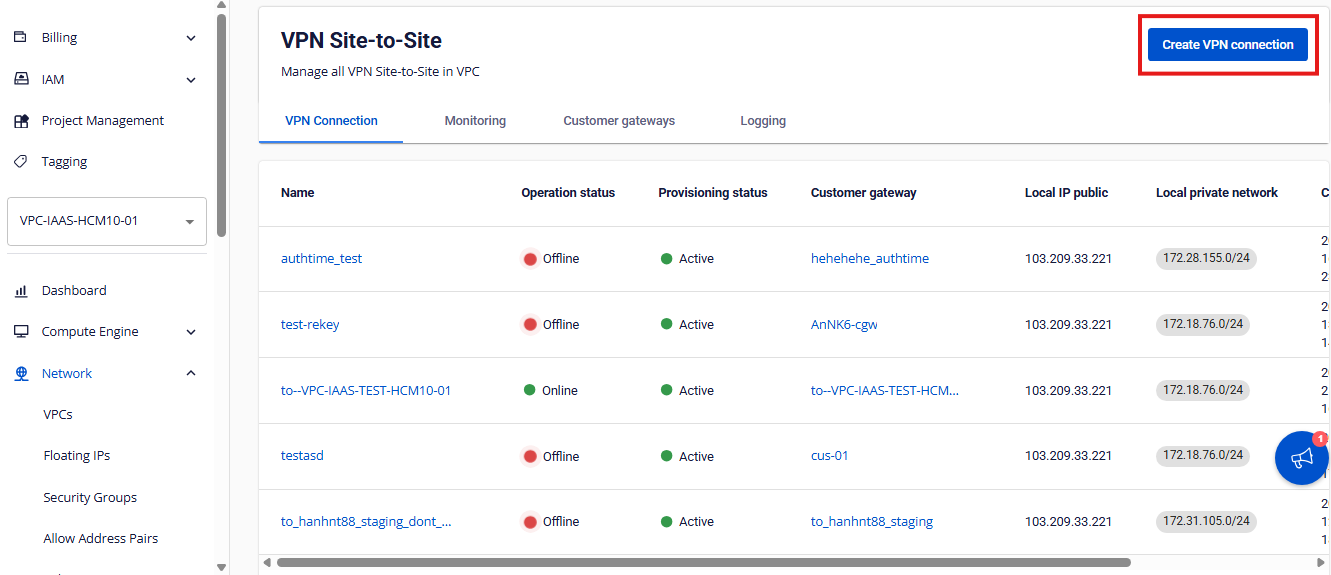The image size is (1331, 575).
Task: Click Create VPN connection button
Action: point(1227,45)
